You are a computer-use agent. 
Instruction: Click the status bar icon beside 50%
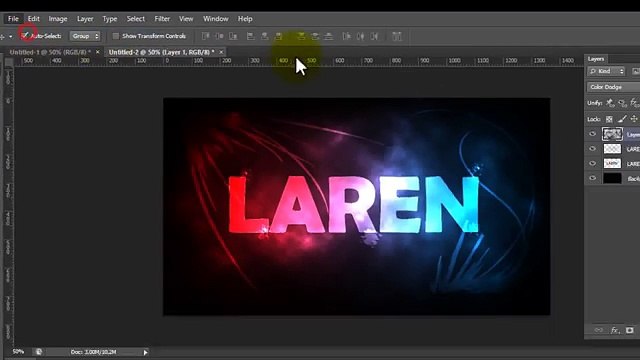[x=39, y=352]
